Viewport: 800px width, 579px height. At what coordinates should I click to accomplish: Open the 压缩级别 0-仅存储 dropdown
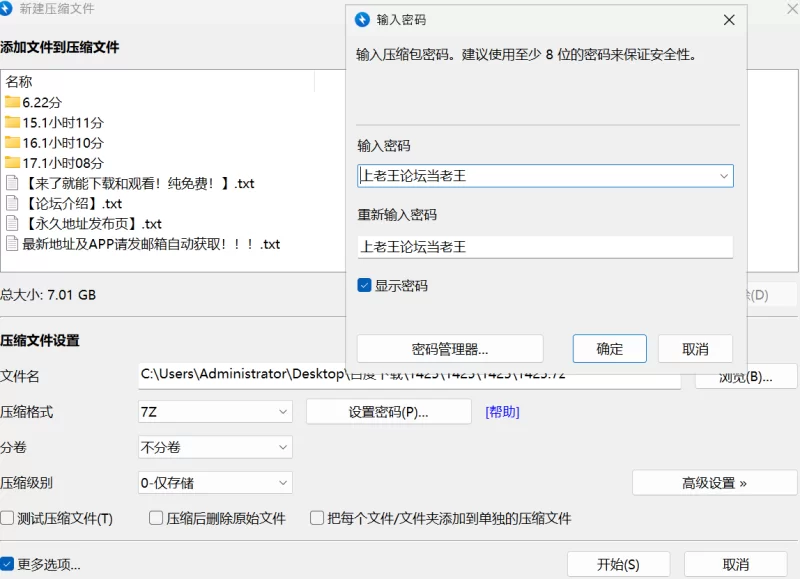(x=215, y=483)
